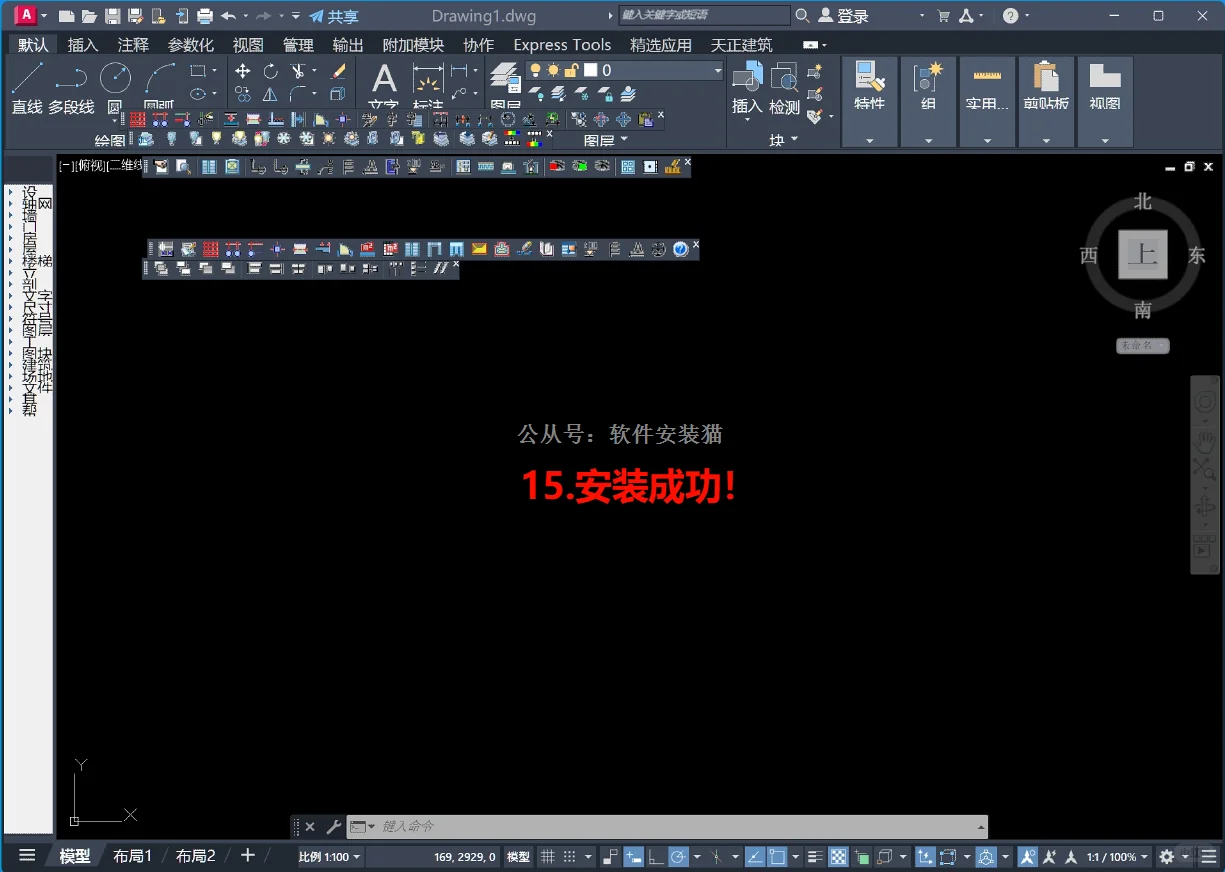
Task: Open the Express Tools ribbon tab
Action: [562, 44]
